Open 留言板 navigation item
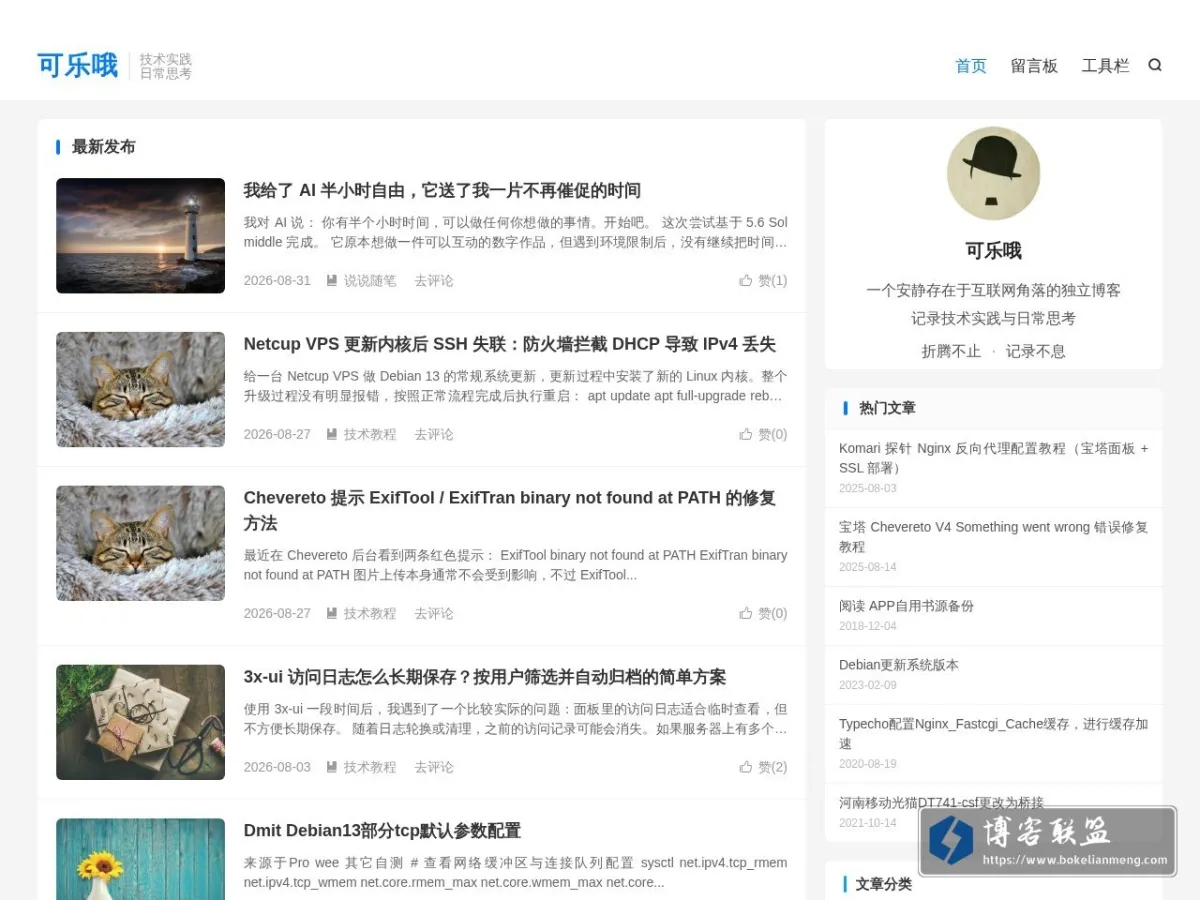Screen dimensions: 1200x900 point(1034,66)
